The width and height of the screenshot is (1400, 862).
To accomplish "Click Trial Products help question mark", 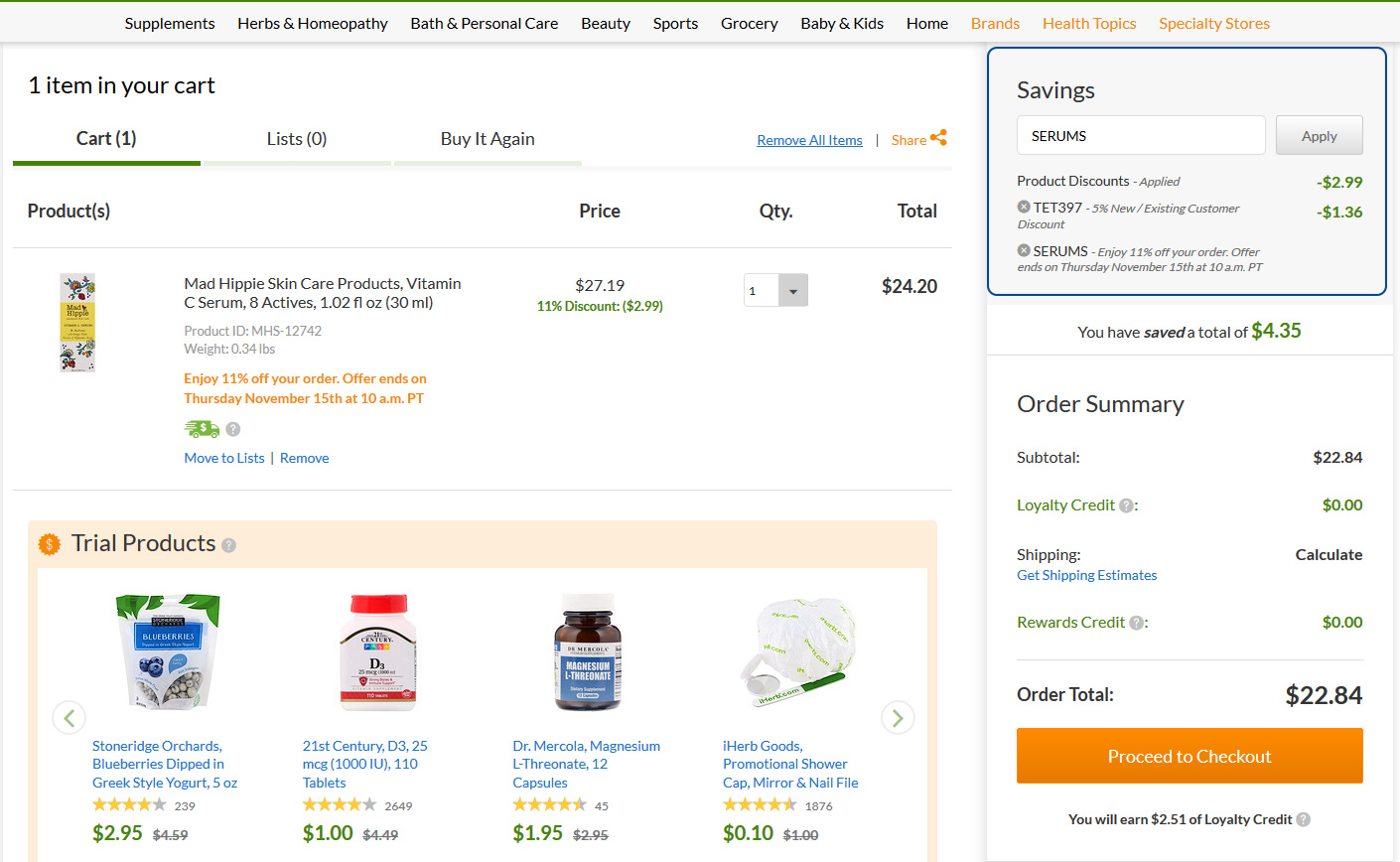I will pos(229,545).
